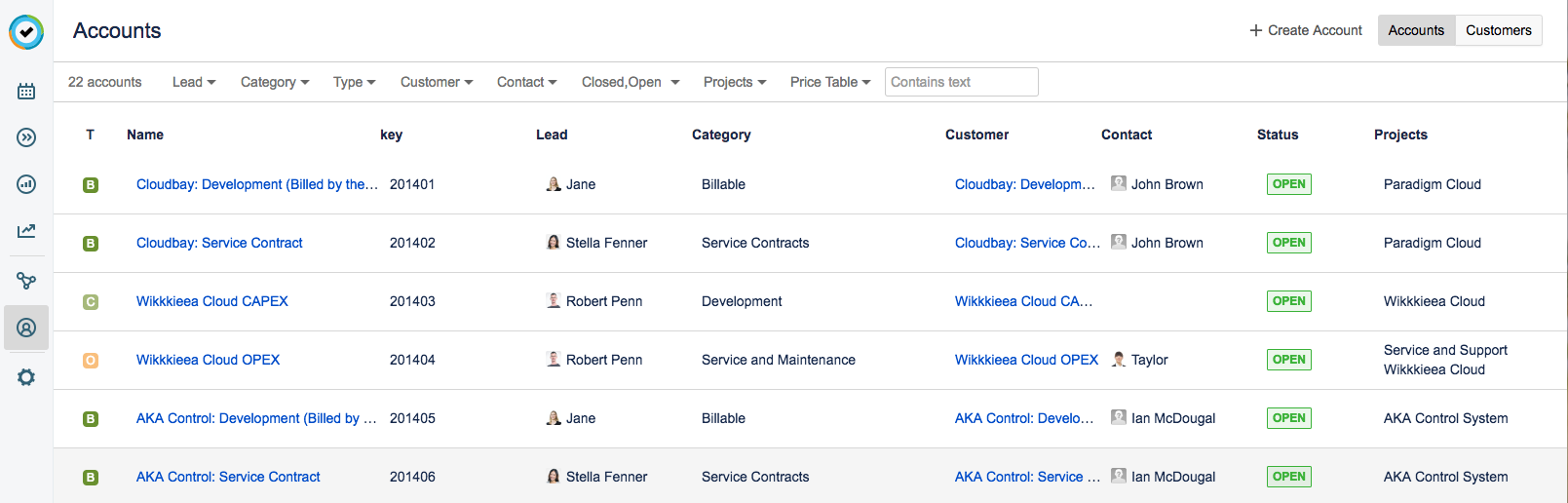Image resolution: width=1568 pixels, height=503 pixels.
Task: Open the trending line chart sidebar icon
Action: [x=26, y=231]
